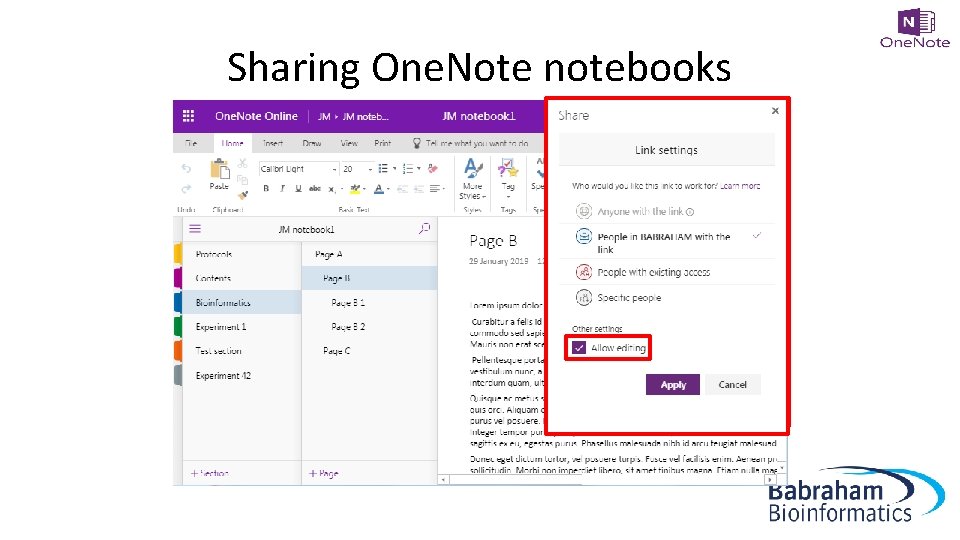Switch to the Home tab
Image resolution: width=960 pixels, height=540 pixels.
pyautogui.click(x=232, y=143)
